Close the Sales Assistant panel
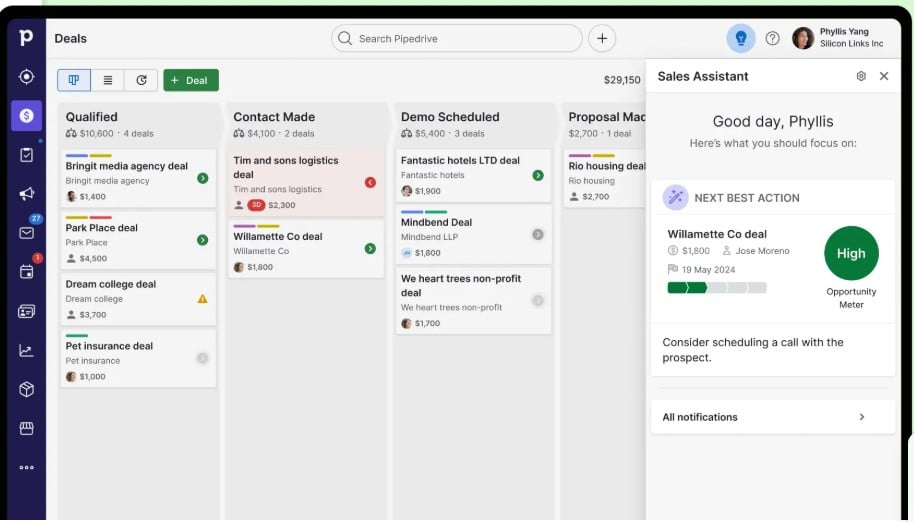Image resolution: width=914 pixels, height=522 pixels. point(884,76)
